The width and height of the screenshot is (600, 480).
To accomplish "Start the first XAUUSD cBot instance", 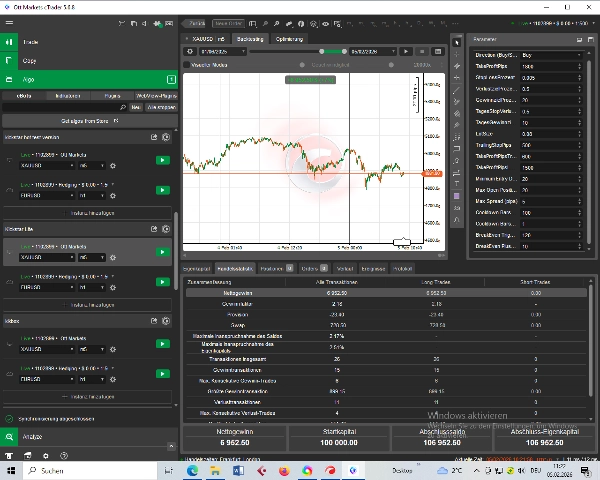I will point(162,159).
